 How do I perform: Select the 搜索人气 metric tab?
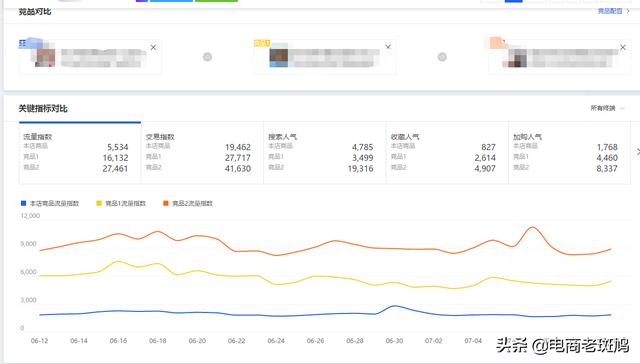point(325,153)
